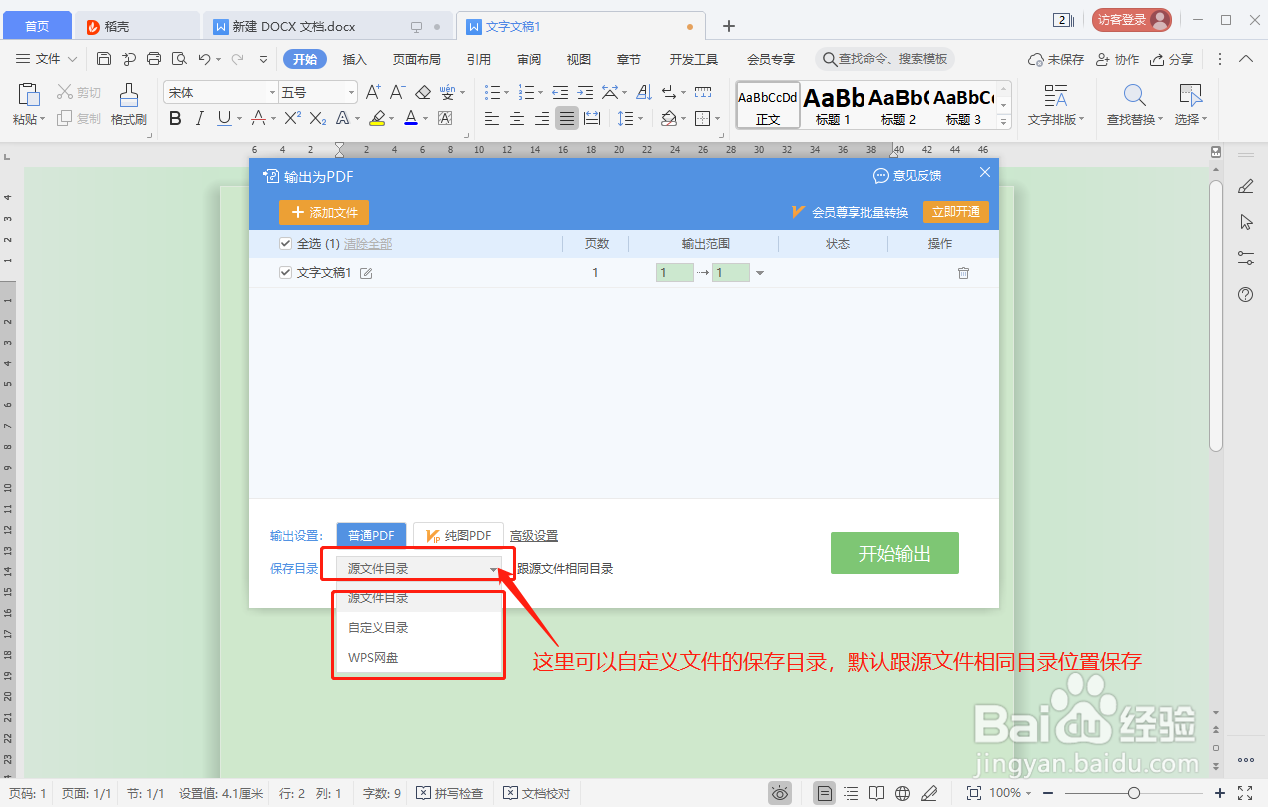
Task: Select the Format Painter tool
Action: coord(128,105)
